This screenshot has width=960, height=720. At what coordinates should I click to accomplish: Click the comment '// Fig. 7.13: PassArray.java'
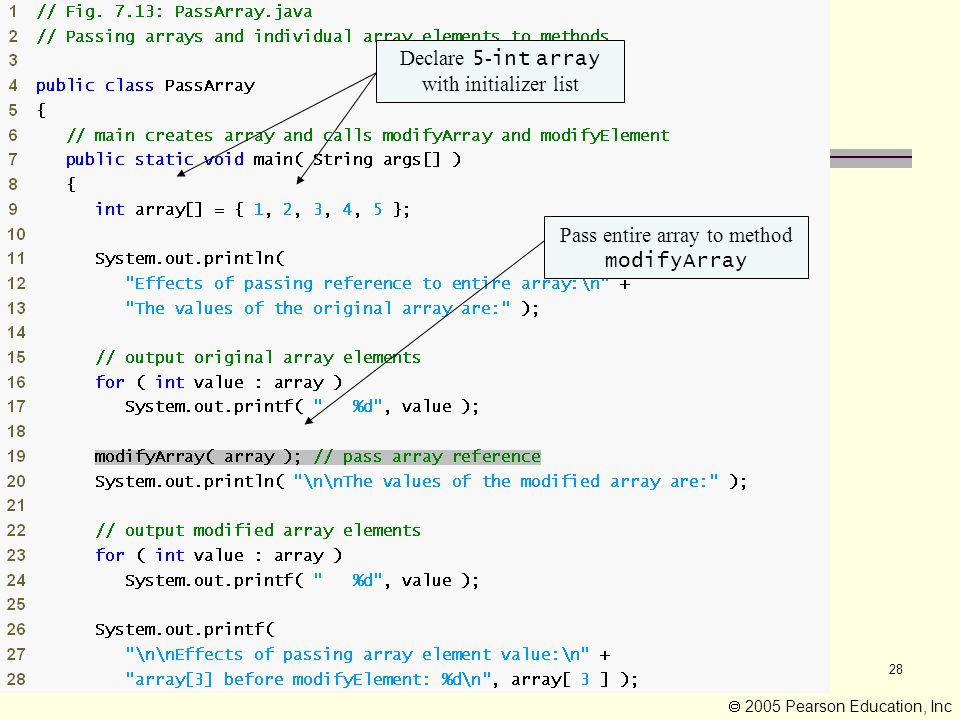174,12
